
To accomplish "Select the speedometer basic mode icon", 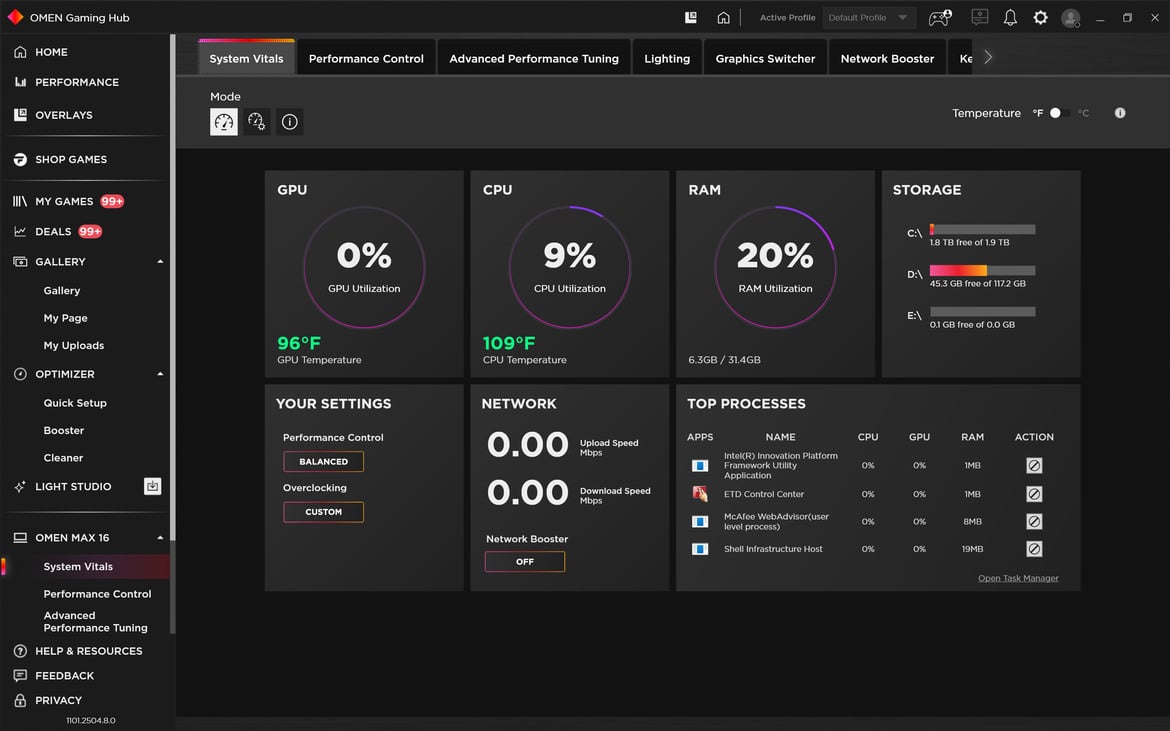I will (224, 122).
